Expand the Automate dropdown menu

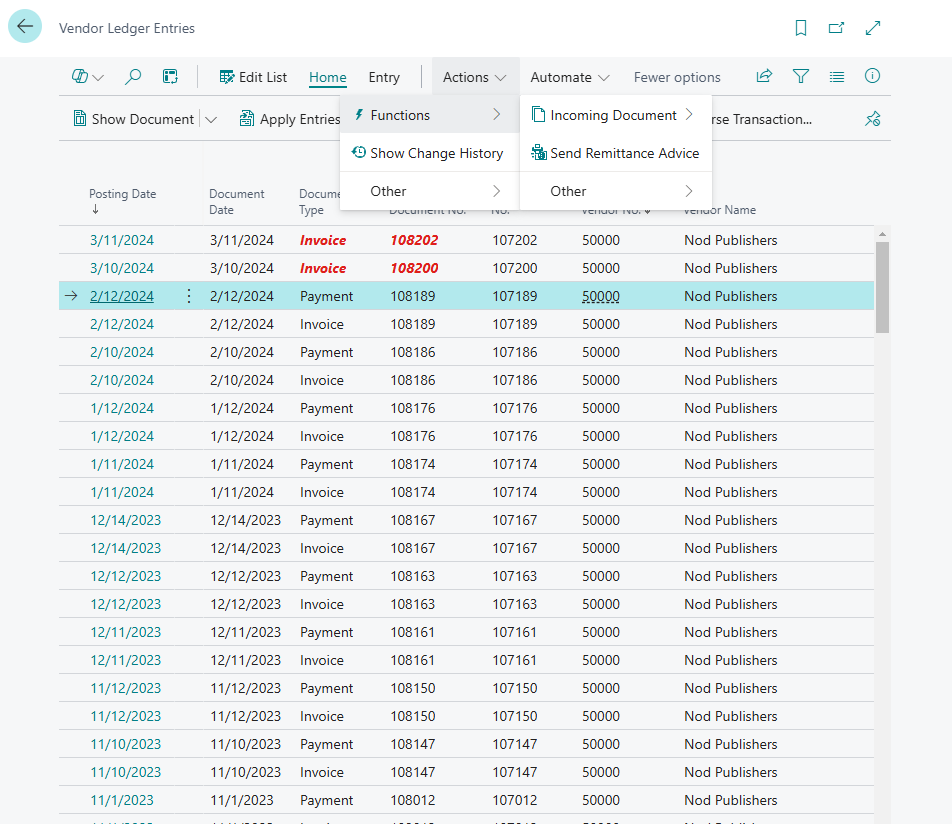coord(570,77)
